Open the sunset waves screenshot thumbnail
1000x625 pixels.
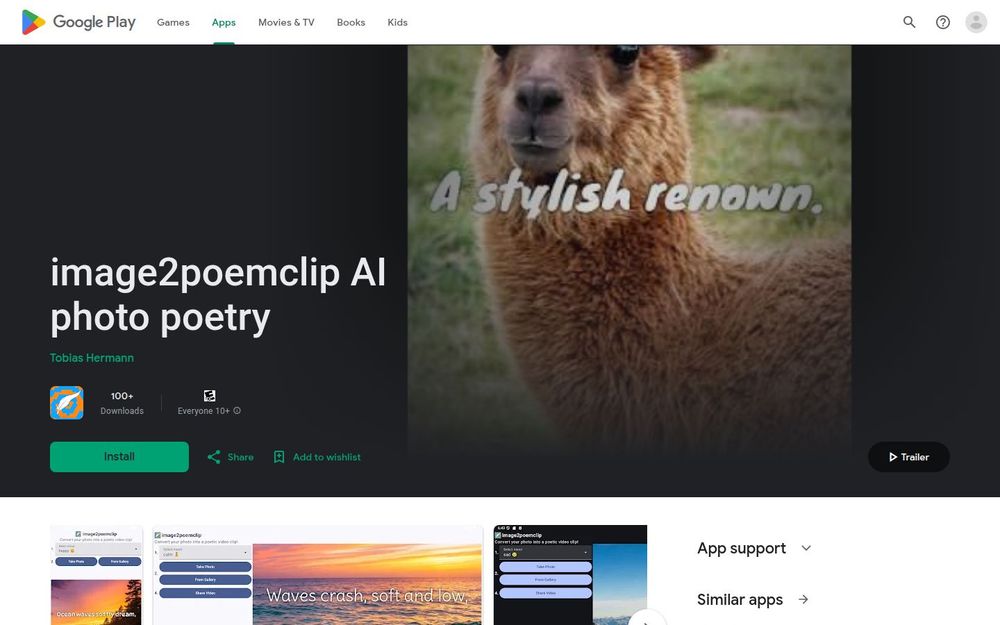318,575
